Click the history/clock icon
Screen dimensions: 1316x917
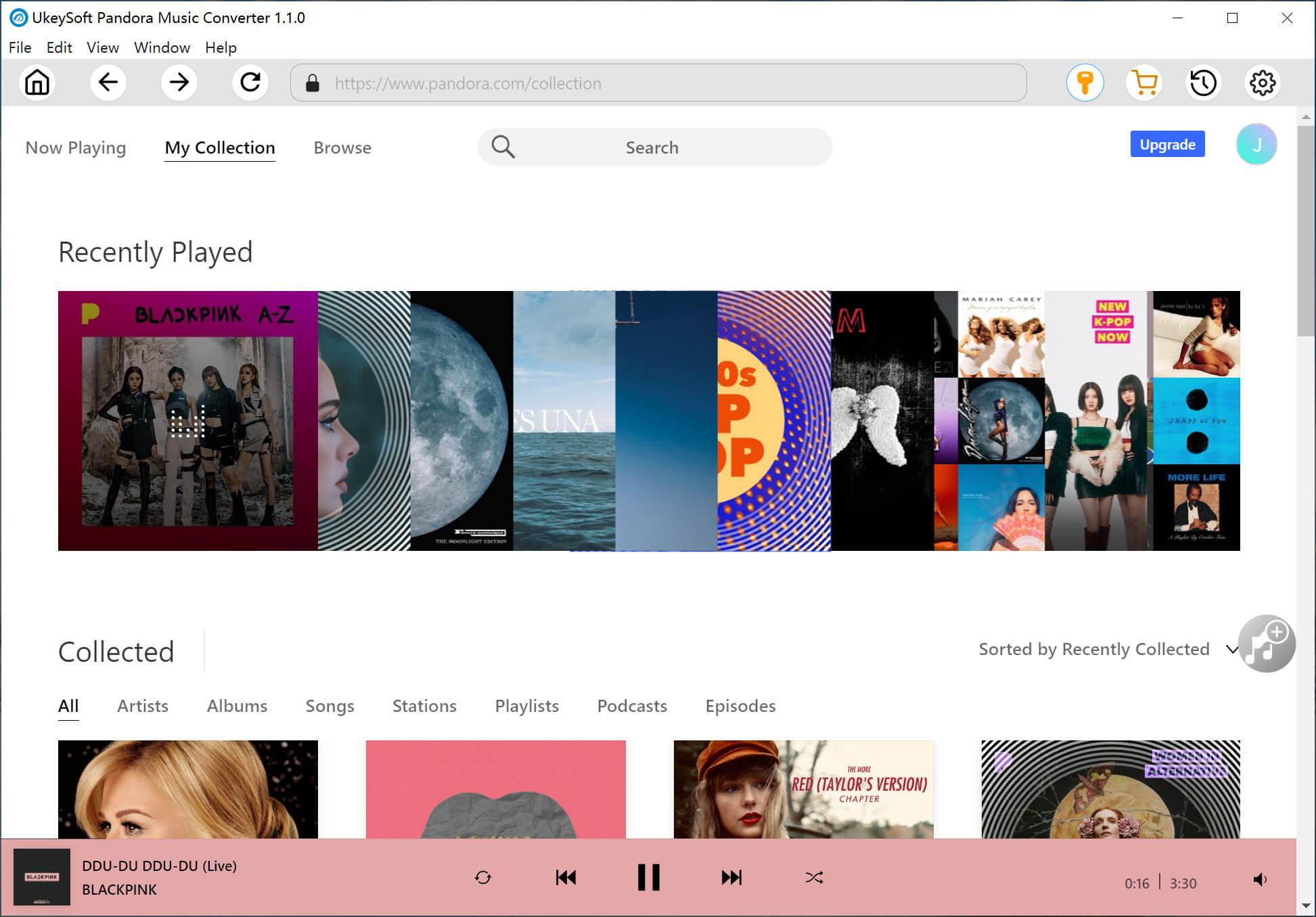point(1205,83)
